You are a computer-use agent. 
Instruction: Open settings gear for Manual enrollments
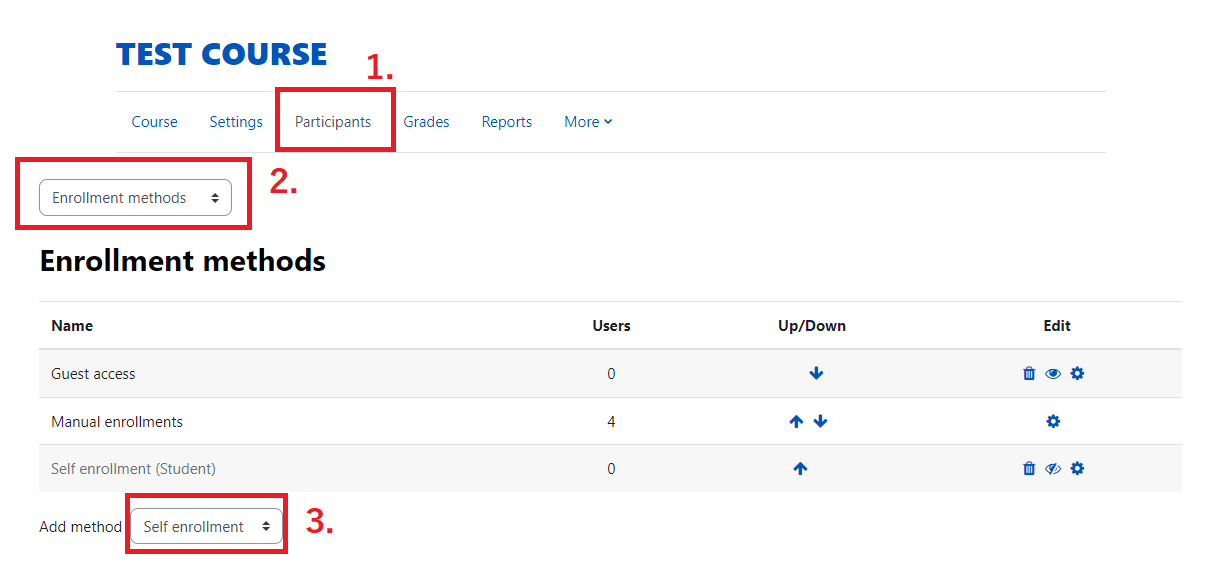pos(1053,422)
